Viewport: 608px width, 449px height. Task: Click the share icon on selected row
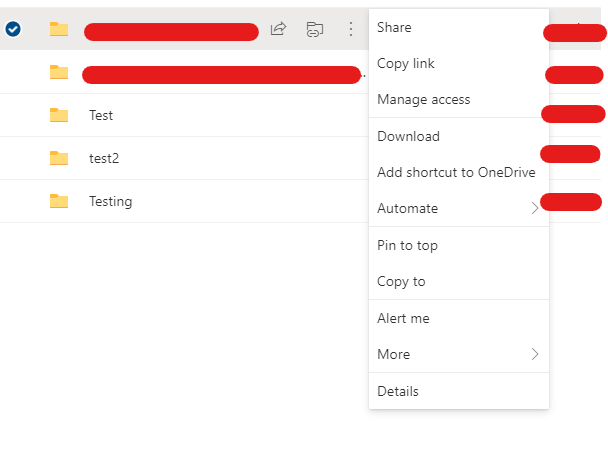pos(279,30)
